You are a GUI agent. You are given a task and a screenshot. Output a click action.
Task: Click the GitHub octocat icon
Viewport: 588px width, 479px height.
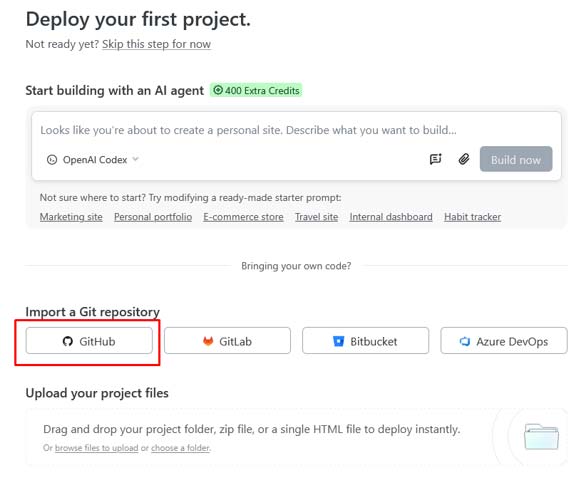click(68, 341)
